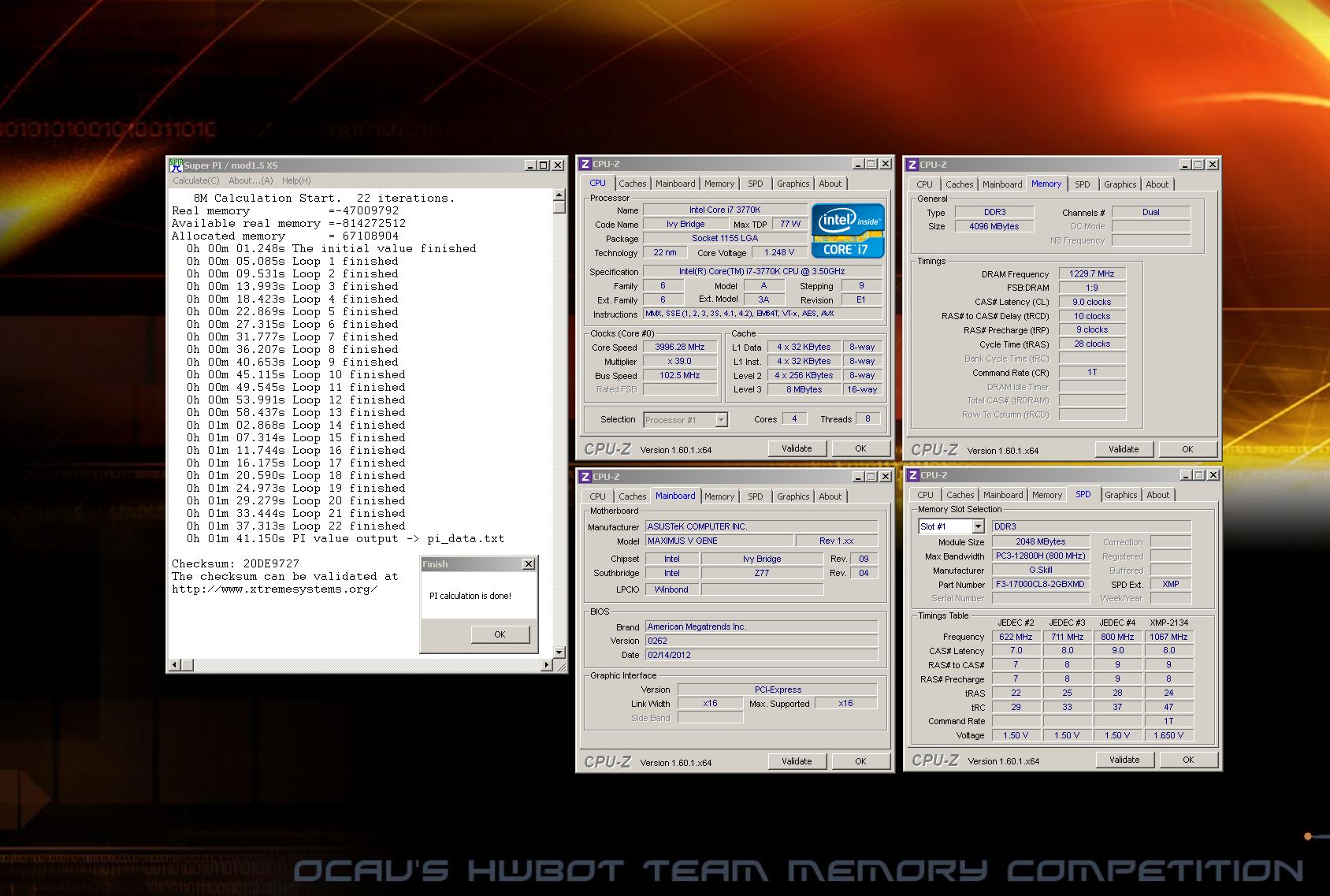
Task: Select Mainboard tab in the SPD CPU-Z window
Action: [x=1003, y=495]
